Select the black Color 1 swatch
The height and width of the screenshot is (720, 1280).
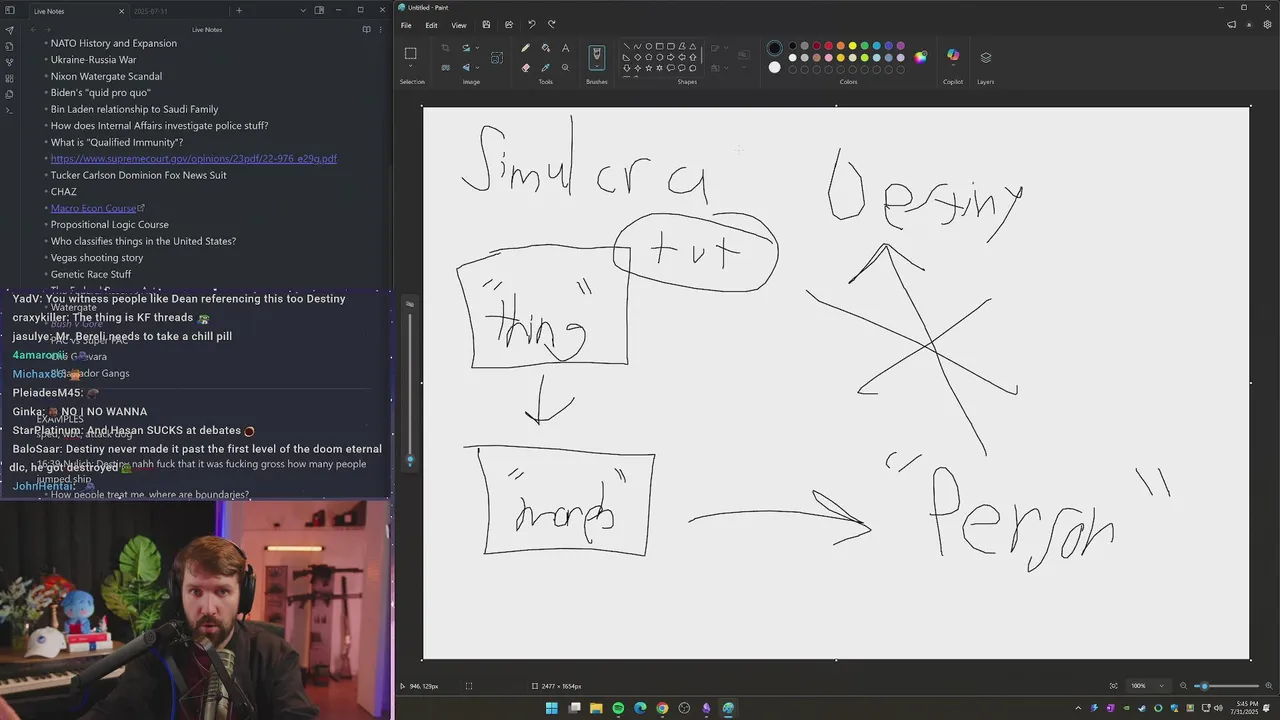tap(774, 47)
